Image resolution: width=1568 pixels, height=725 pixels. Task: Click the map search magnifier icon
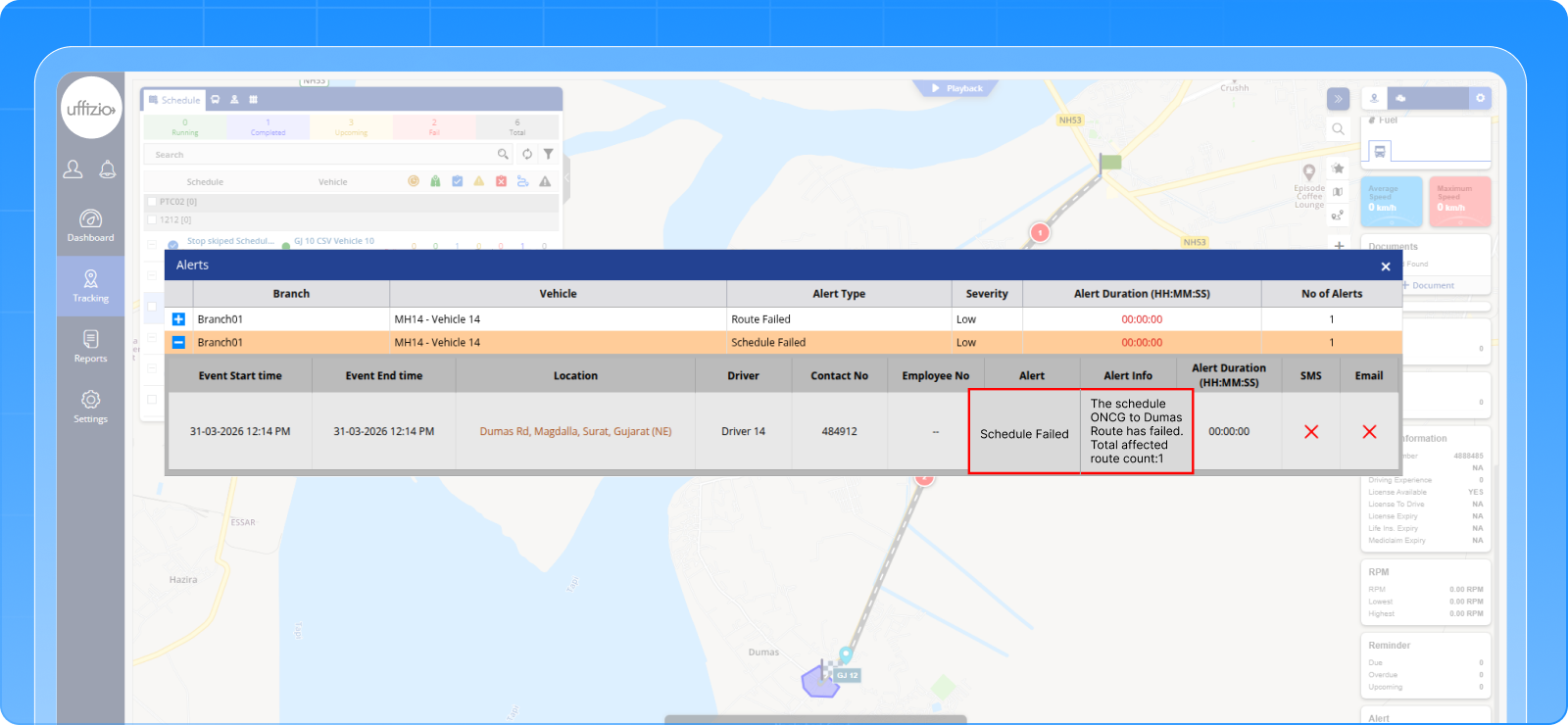[1338, 129]
